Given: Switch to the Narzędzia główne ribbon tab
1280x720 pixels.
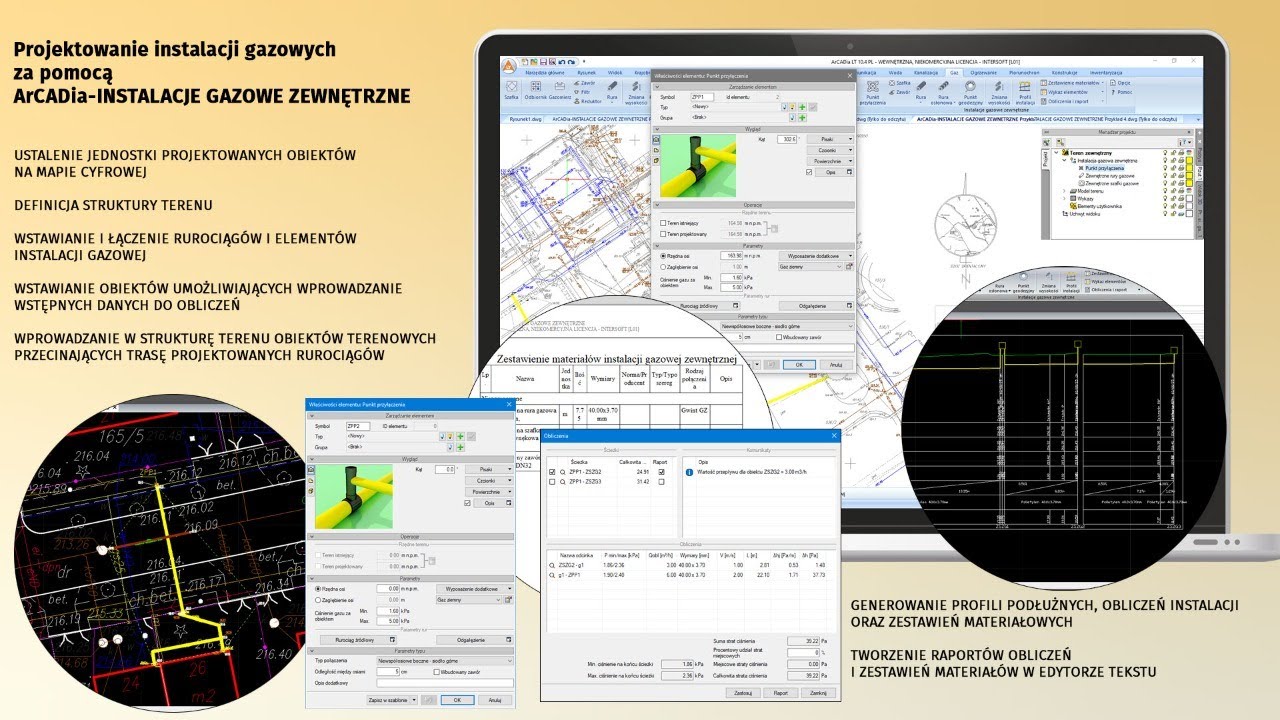Looking at the screenshot, I should point(546,73).
